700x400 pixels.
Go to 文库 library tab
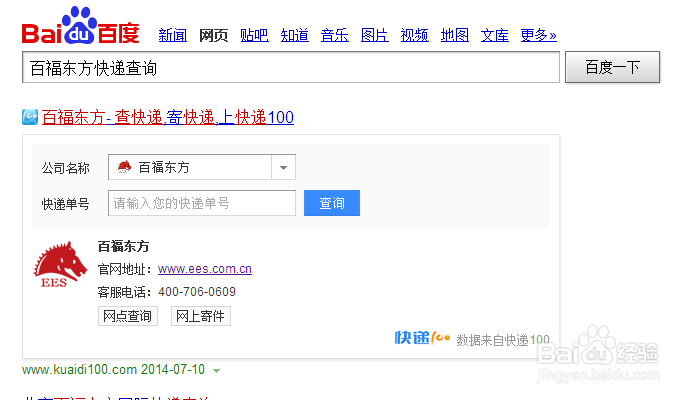(495, 35)
